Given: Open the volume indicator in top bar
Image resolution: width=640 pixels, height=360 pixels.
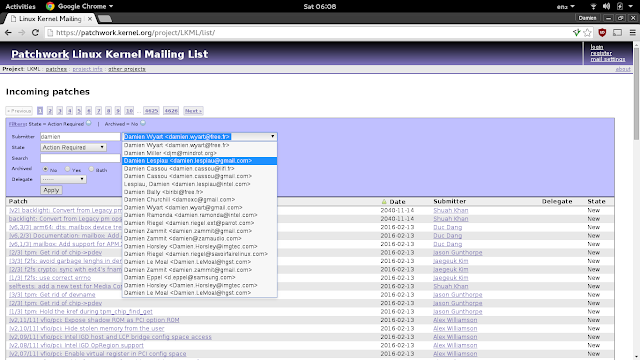Looking at the screenshot, I should (x=607, y=6).
